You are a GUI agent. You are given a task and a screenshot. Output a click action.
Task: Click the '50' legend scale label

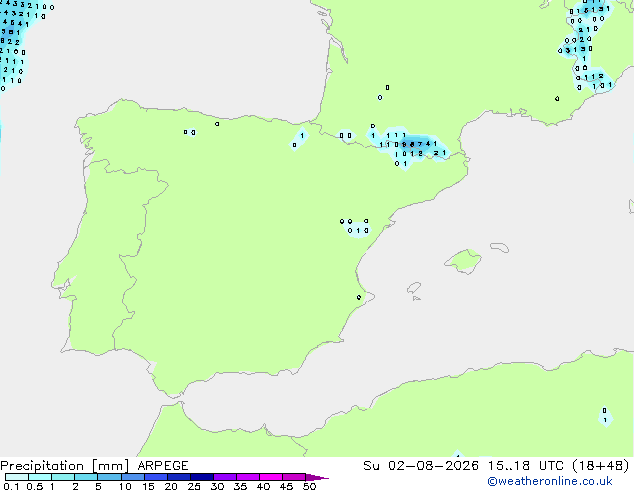point(310,486)
